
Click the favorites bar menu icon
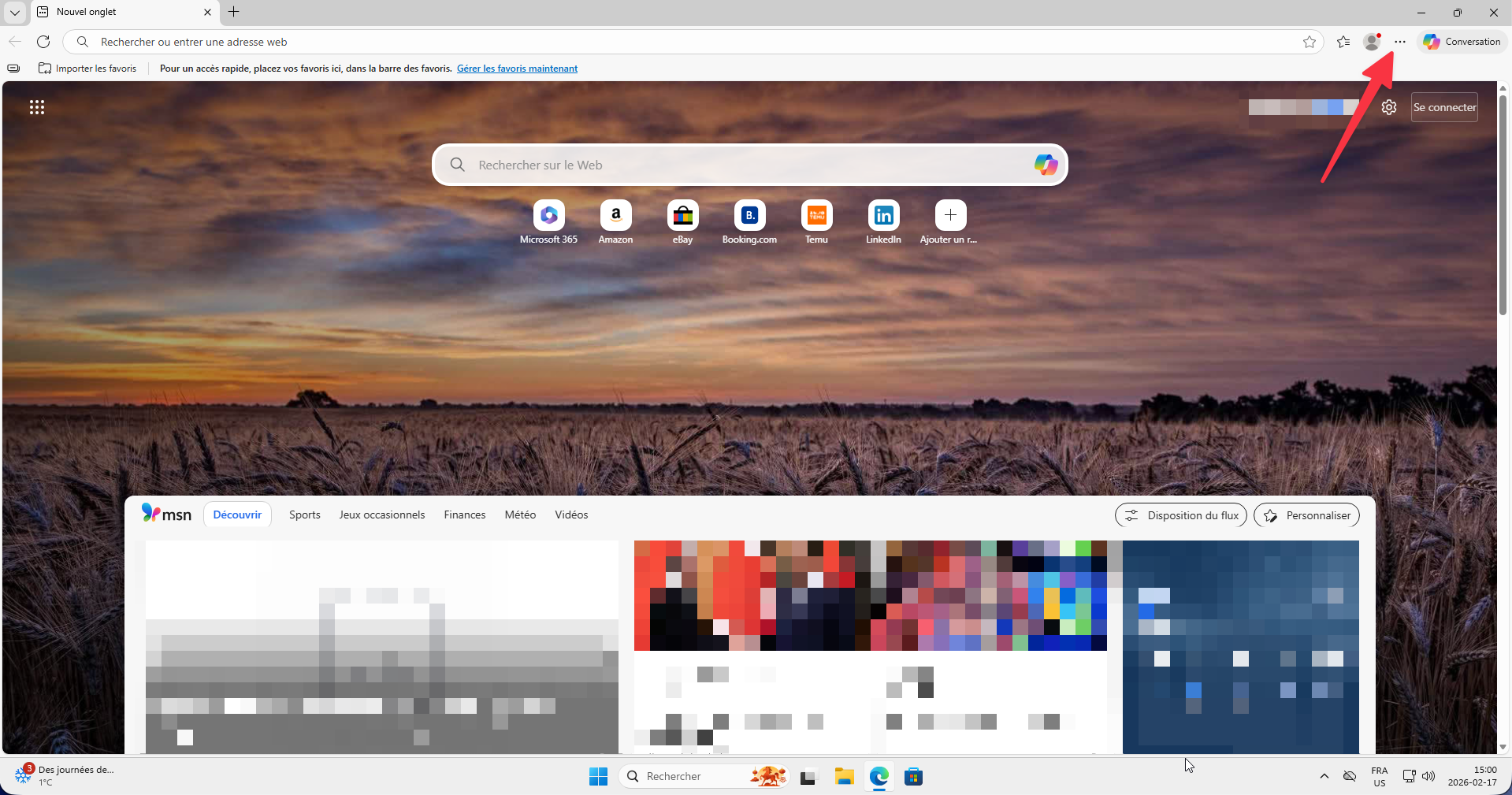13,69
